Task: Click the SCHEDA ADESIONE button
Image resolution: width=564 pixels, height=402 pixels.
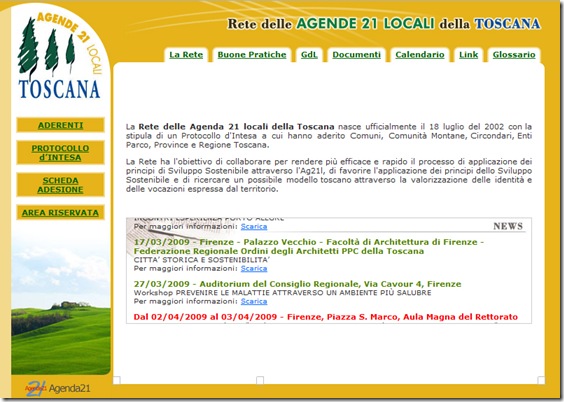Action: pos(60,185)
